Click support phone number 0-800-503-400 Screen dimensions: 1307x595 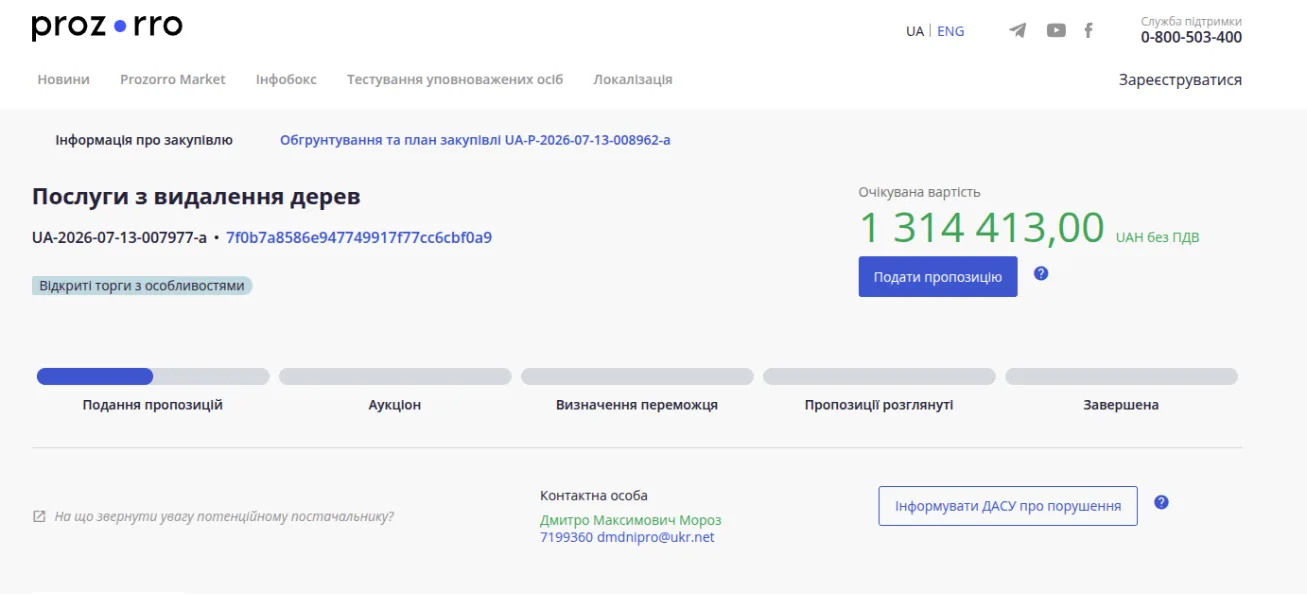point(1191,38)
